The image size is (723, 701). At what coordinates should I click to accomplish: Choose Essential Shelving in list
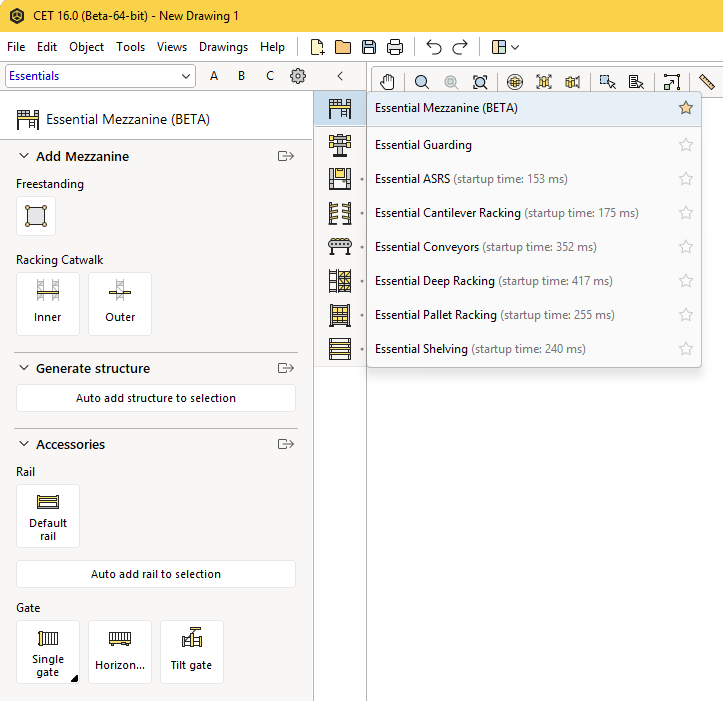click(534, 349)
